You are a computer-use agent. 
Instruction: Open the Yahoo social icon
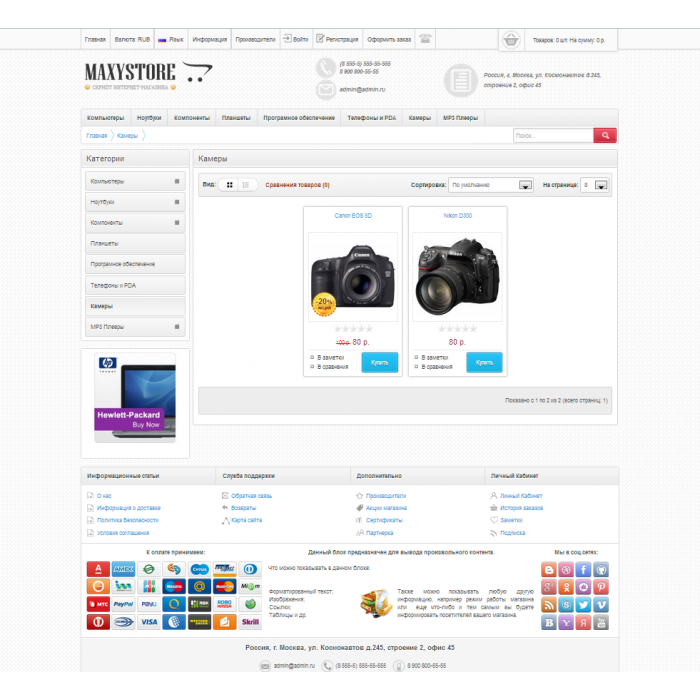coord(566,622)
